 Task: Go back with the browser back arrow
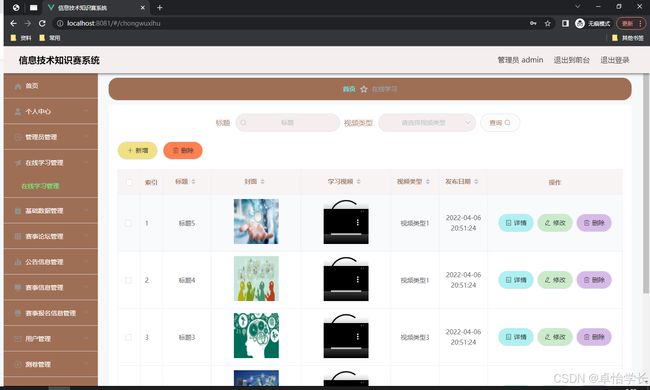pyautogui.click(x=13, y=24)
